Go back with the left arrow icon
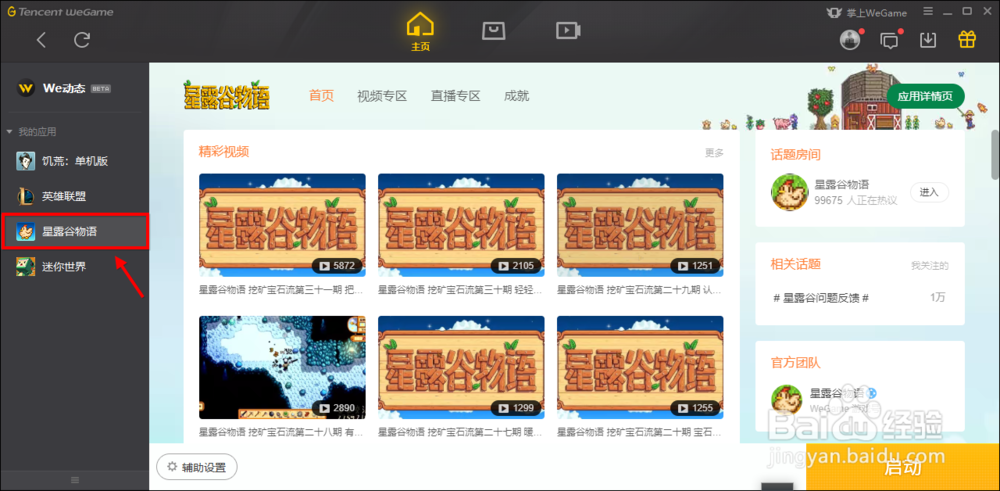 click(x=41, y=40)
